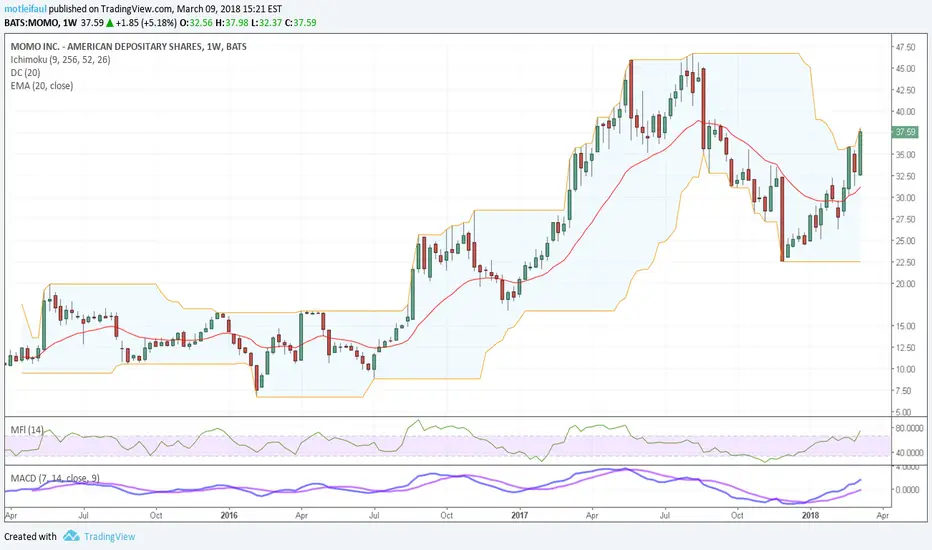
Task: Open the motleifaul author link
Action: [x=25, y=9]
